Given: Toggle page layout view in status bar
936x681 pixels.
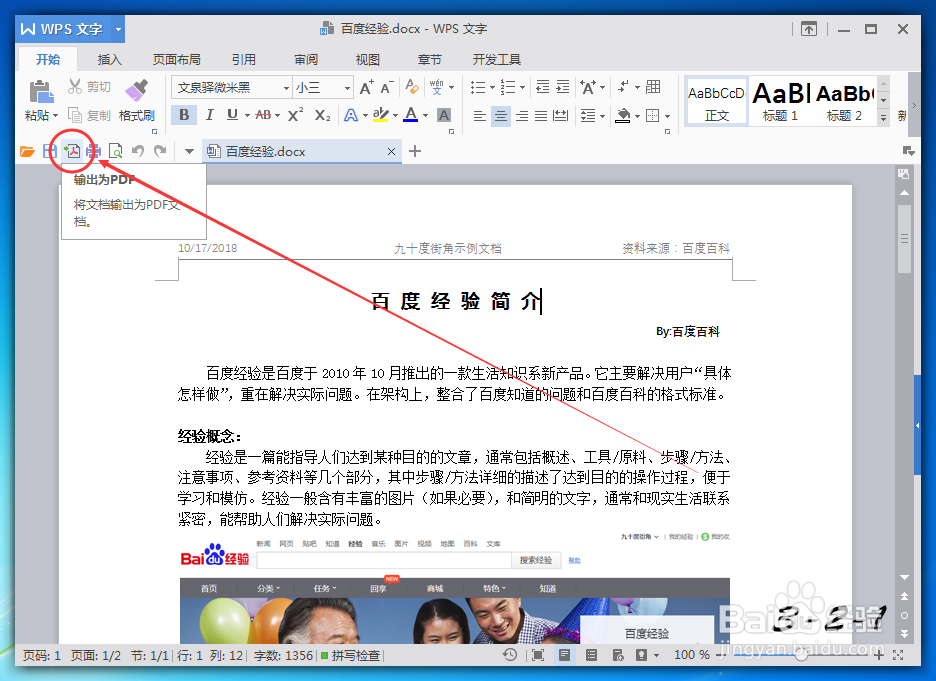Looking at the screenshot, I should (x=564, y=655).
